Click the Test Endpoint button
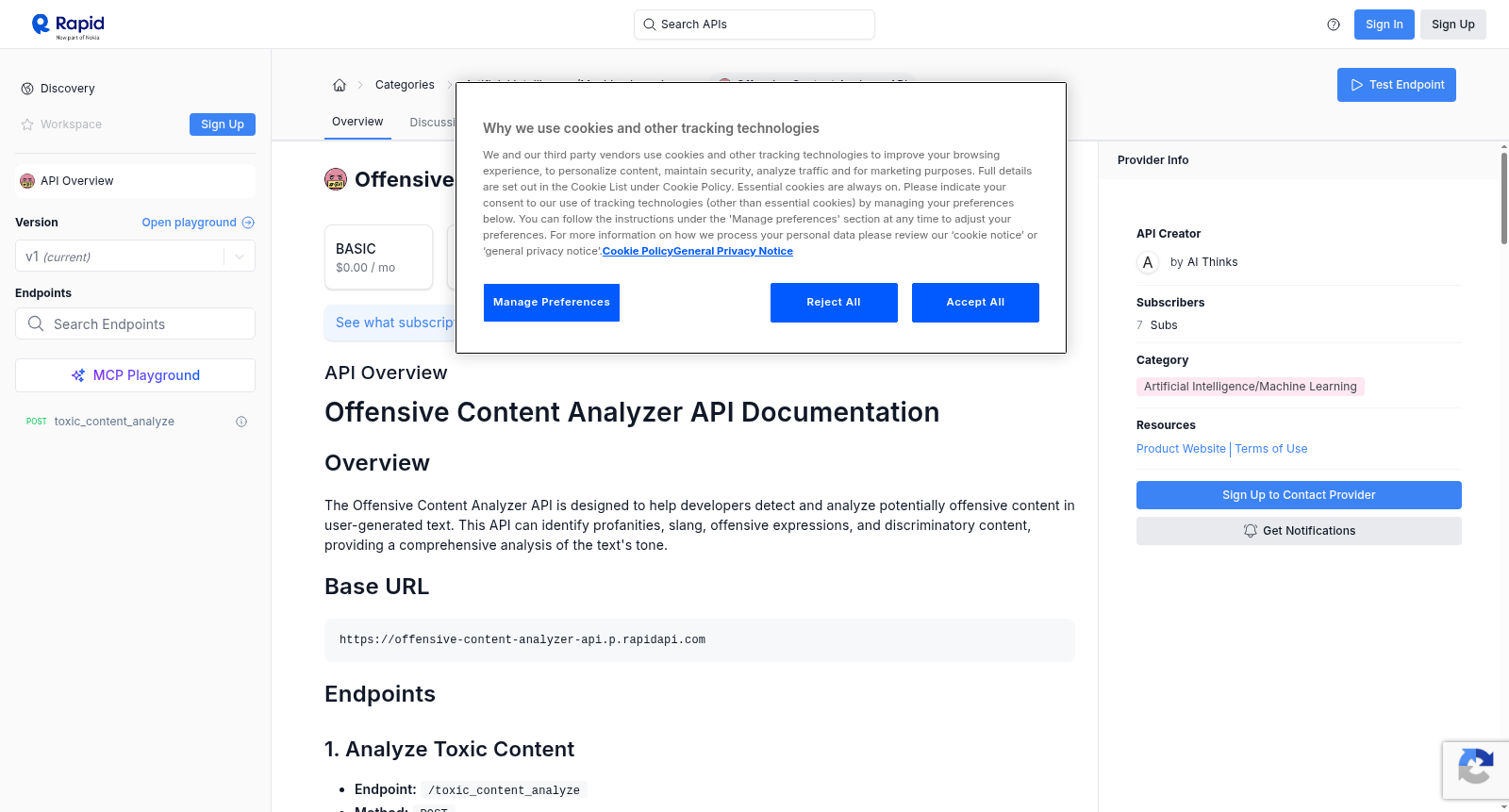This screenshot has height=812, width=1509. coord(1397,85)
